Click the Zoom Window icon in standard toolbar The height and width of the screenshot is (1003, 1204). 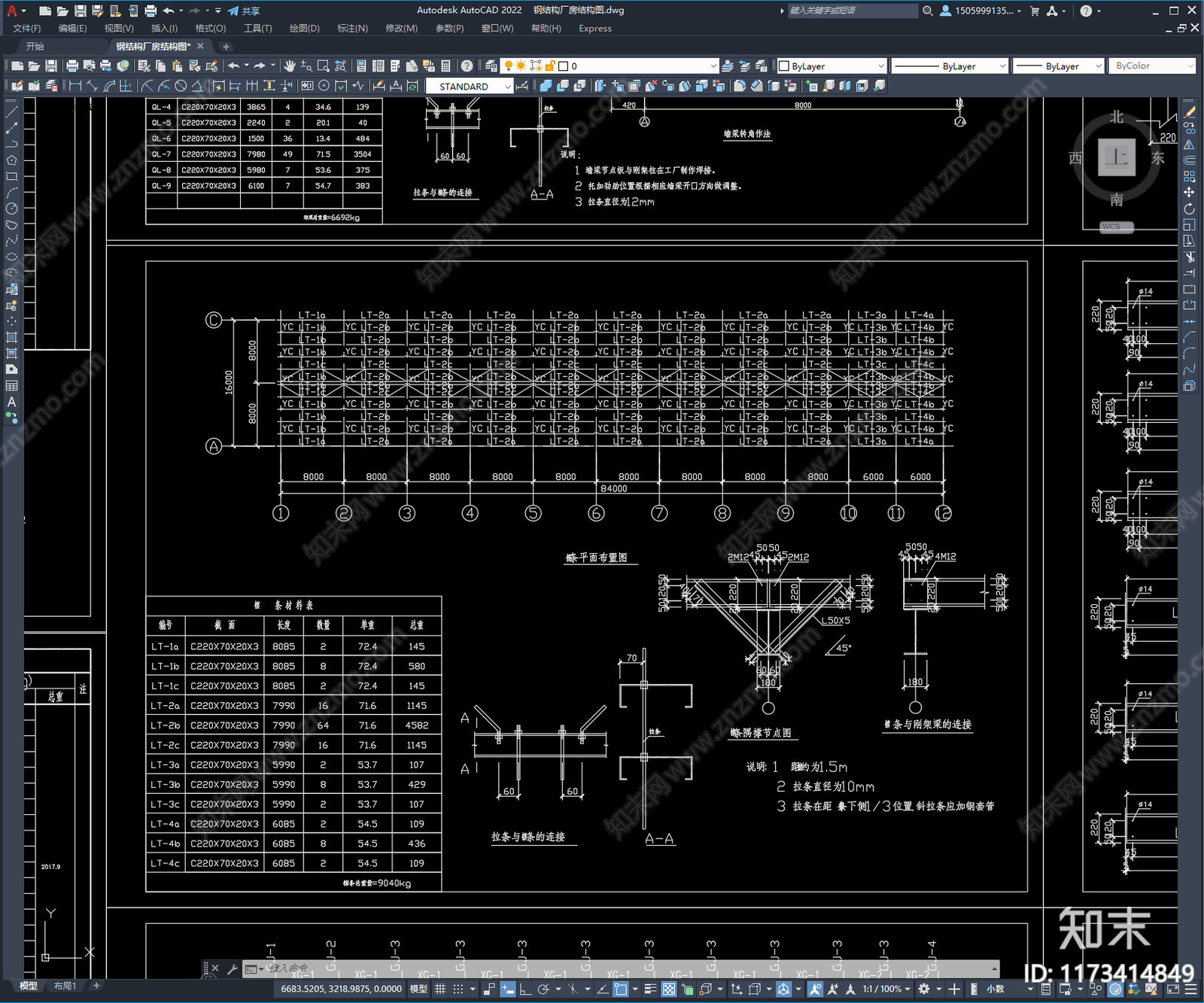tap(324, 66)
